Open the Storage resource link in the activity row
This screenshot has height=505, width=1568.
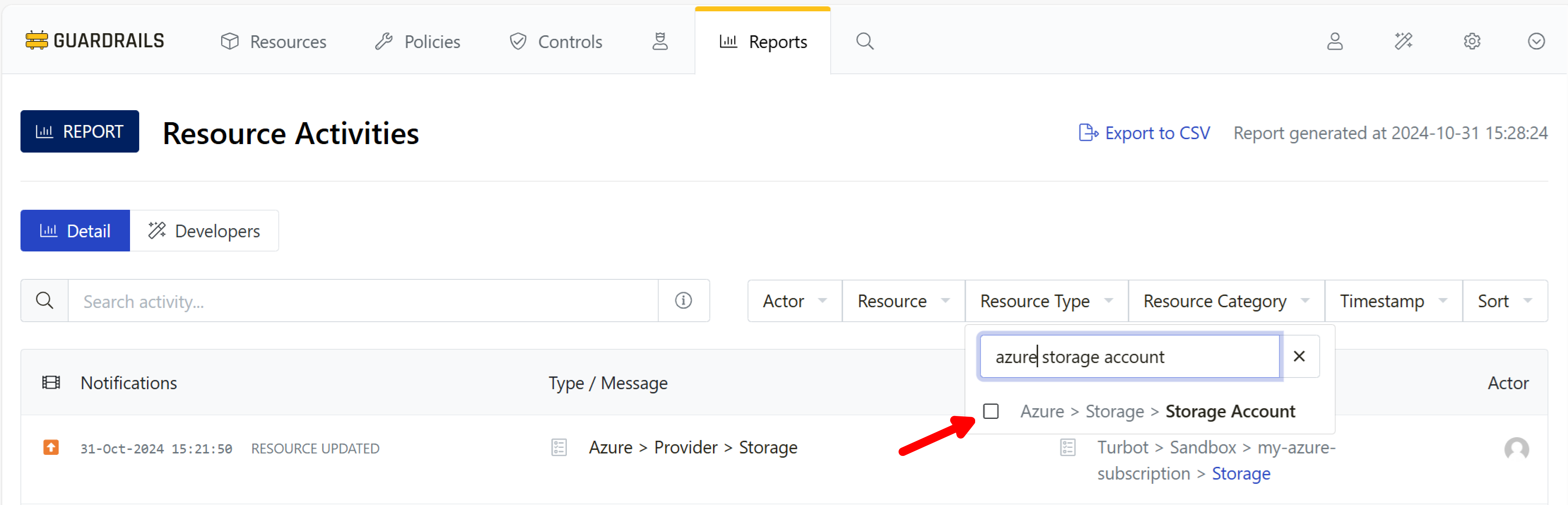[x=1240, y=473]
